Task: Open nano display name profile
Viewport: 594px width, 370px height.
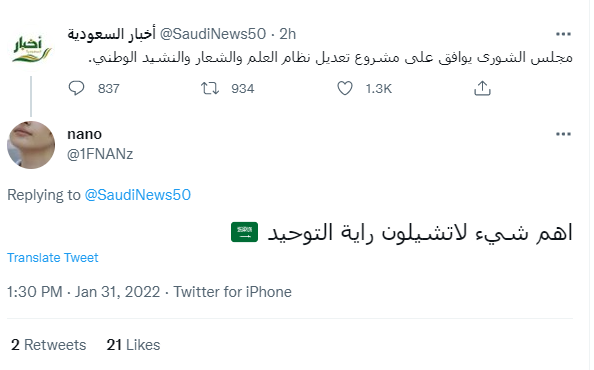Action: click(x=84, y=134)
